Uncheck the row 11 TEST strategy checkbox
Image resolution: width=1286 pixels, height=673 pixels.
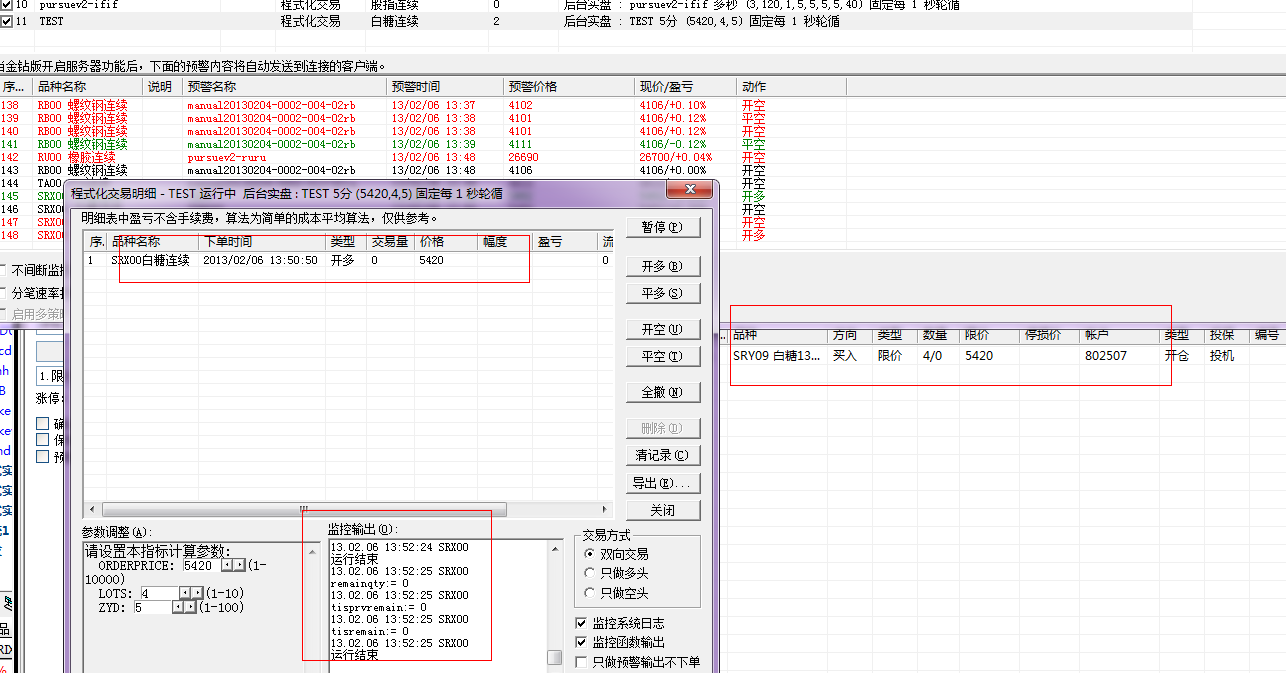[6, 21]
